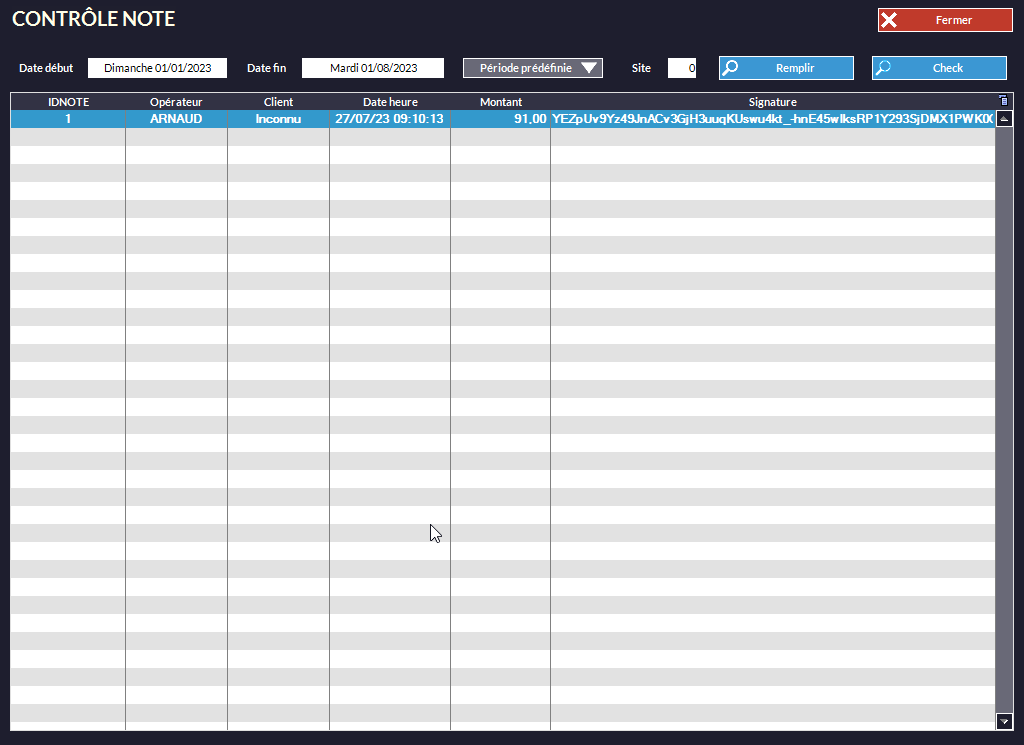The width and height of the screenshot is (1024, 745).
Task: Click the Date heure column header
Action: [x=390, y=102]
